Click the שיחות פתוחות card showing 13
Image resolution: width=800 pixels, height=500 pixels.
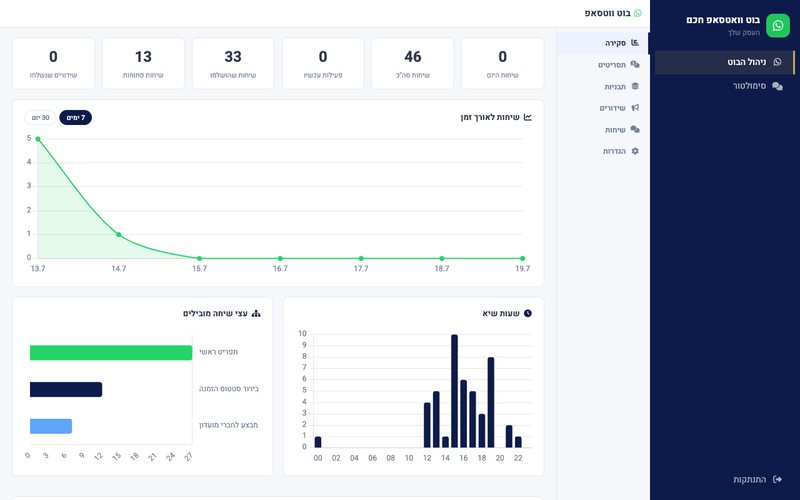143,63
